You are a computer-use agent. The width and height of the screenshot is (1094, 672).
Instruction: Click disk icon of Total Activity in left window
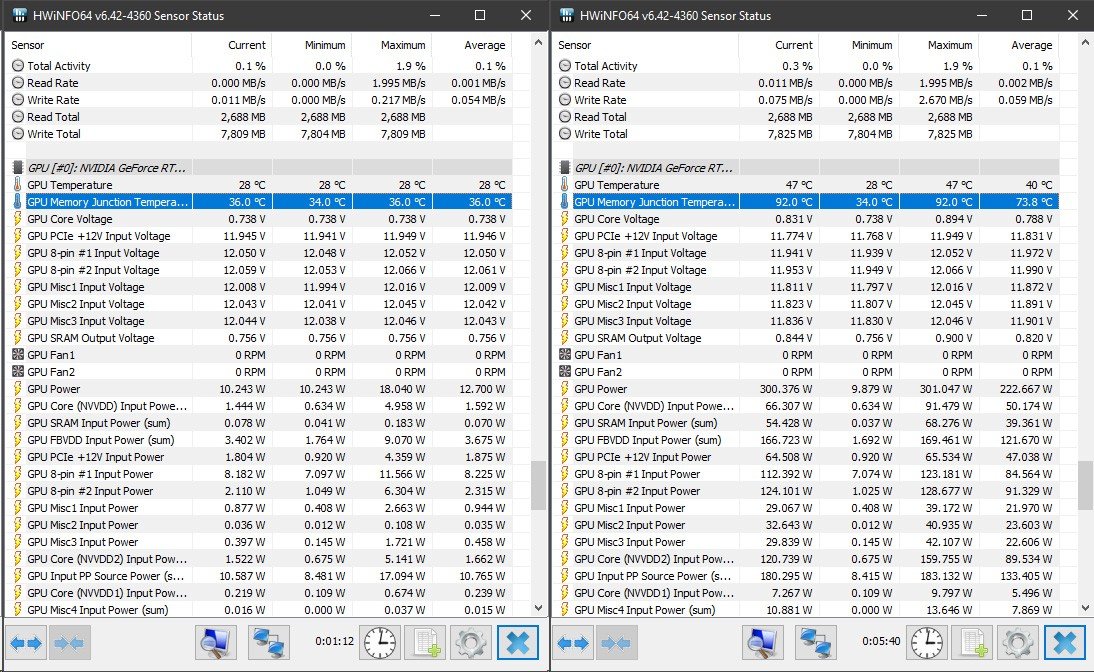(x=18, y=66)
